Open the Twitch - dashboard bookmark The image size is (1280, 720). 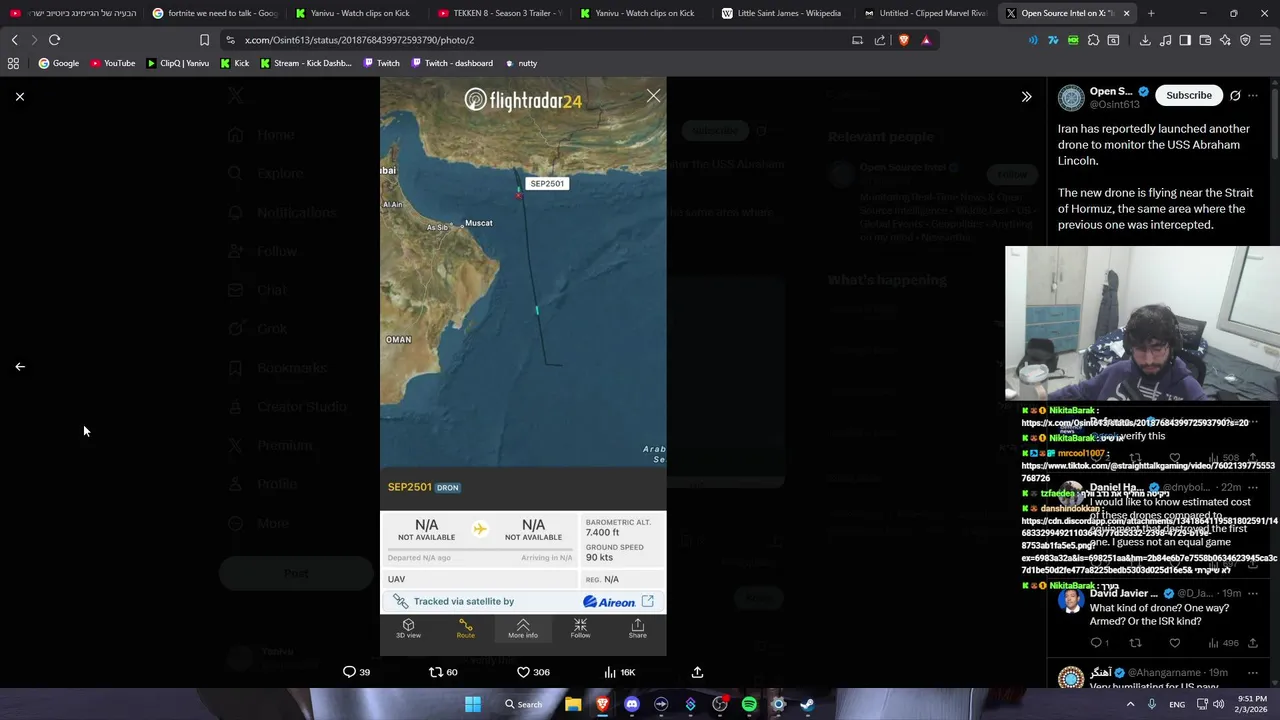(x=451, y=63)
